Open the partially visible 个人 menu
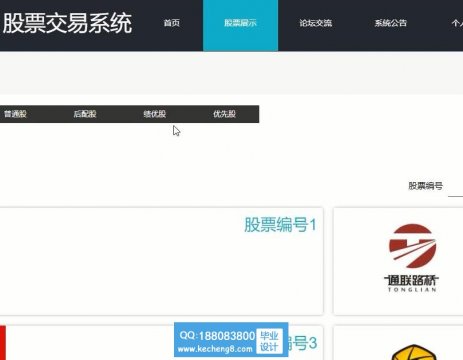463x360 pixels. coord(457,23)
